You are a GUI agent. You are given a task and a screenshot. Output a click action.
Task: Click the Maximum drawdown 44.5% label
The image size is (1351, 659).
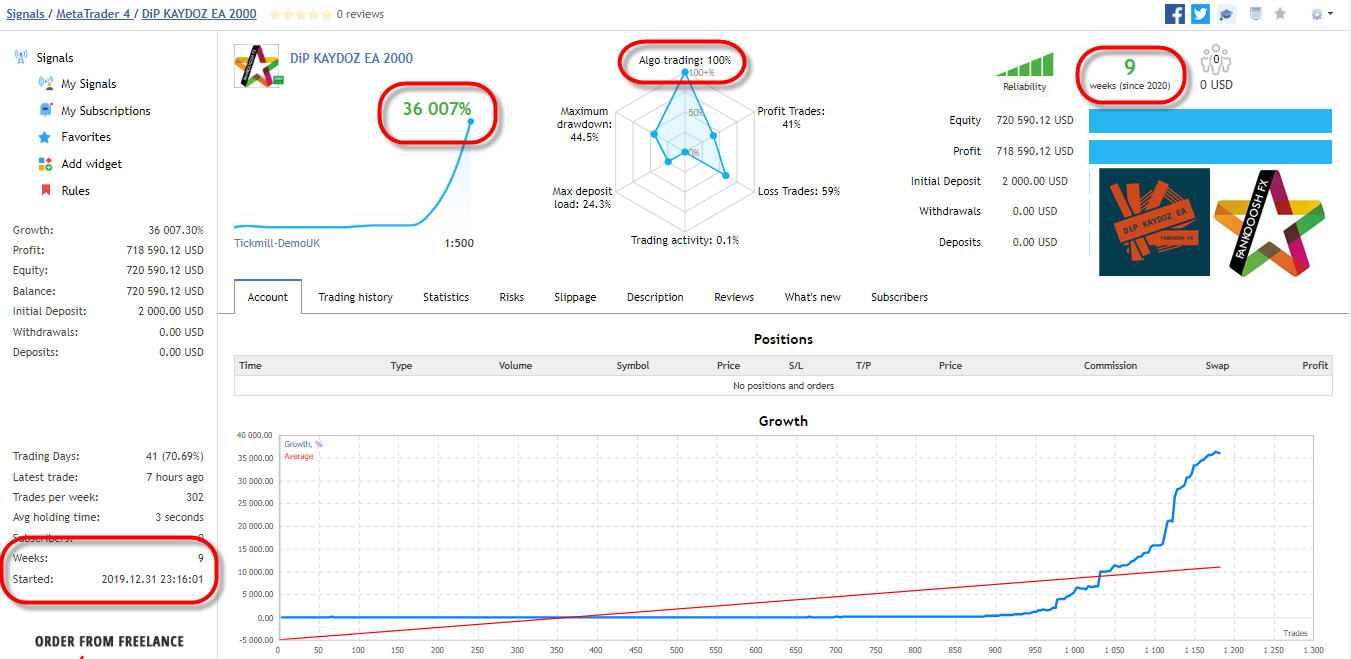(x=585, y=124)
